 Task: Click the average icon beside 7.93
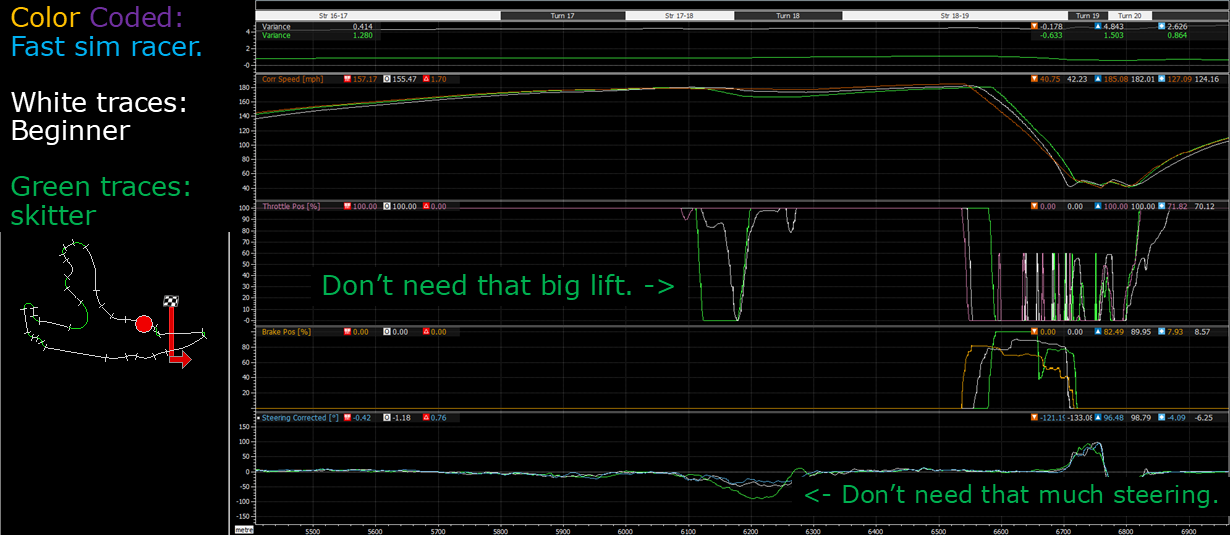(1162, 331)
